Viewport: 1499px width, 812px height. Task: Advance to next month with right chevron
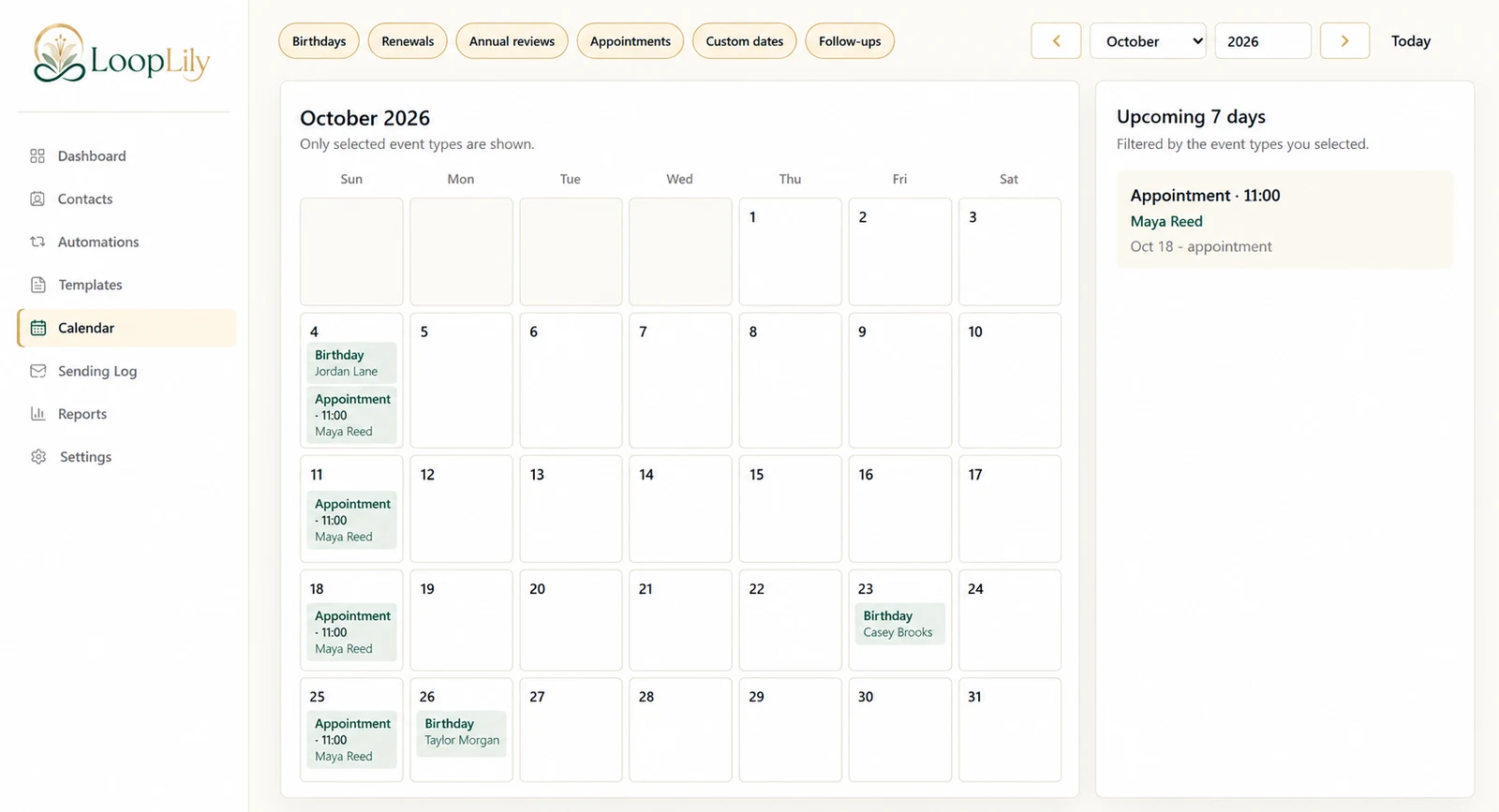[x=1344, y=41]
